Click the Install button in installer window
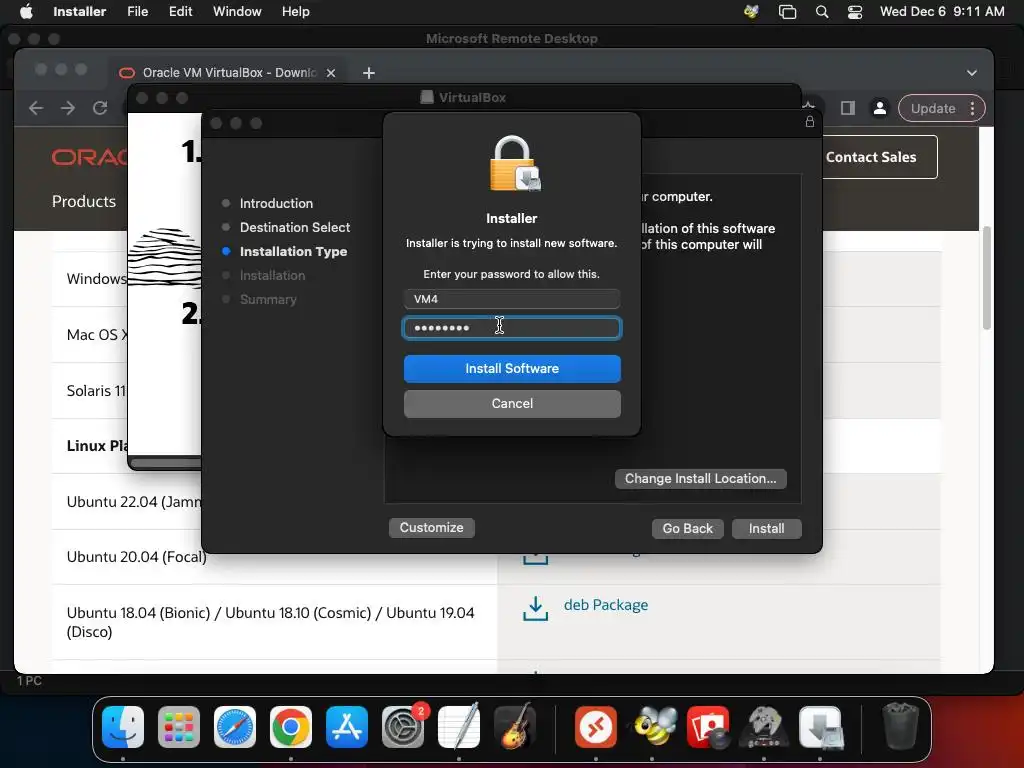Image resolution: width=1024 pixels, height=768 pixels. coord(767,528)
